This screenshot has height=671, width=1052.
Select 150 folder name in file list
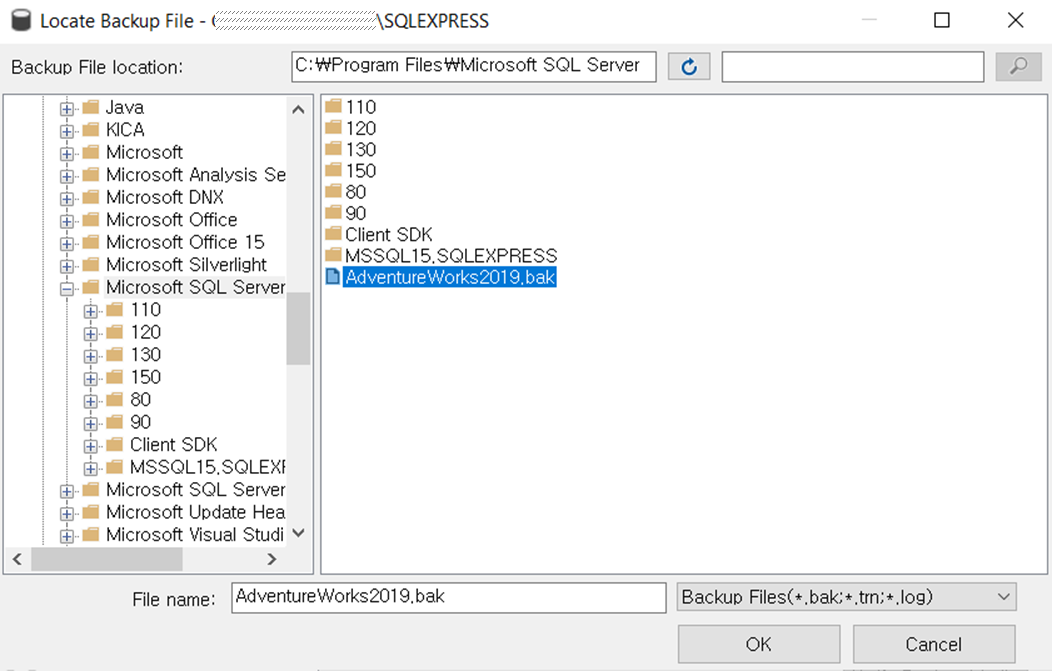tap(361, 170)
